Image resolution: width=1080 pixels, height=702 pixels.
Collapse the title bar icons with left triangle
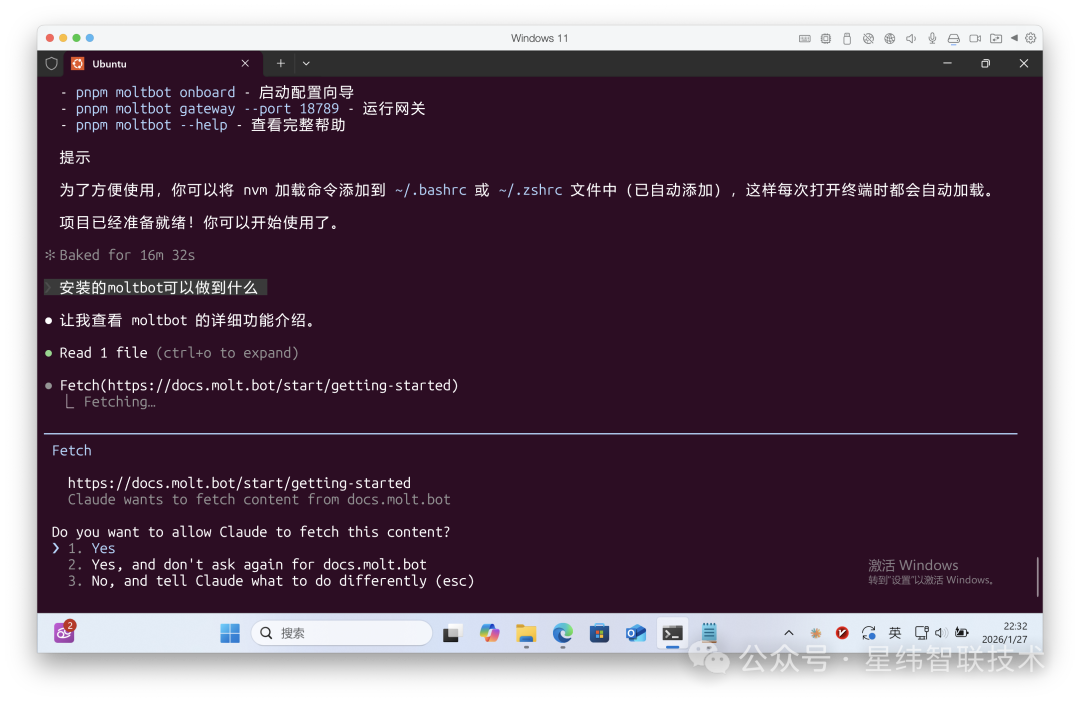click(x=1014, y=38)
